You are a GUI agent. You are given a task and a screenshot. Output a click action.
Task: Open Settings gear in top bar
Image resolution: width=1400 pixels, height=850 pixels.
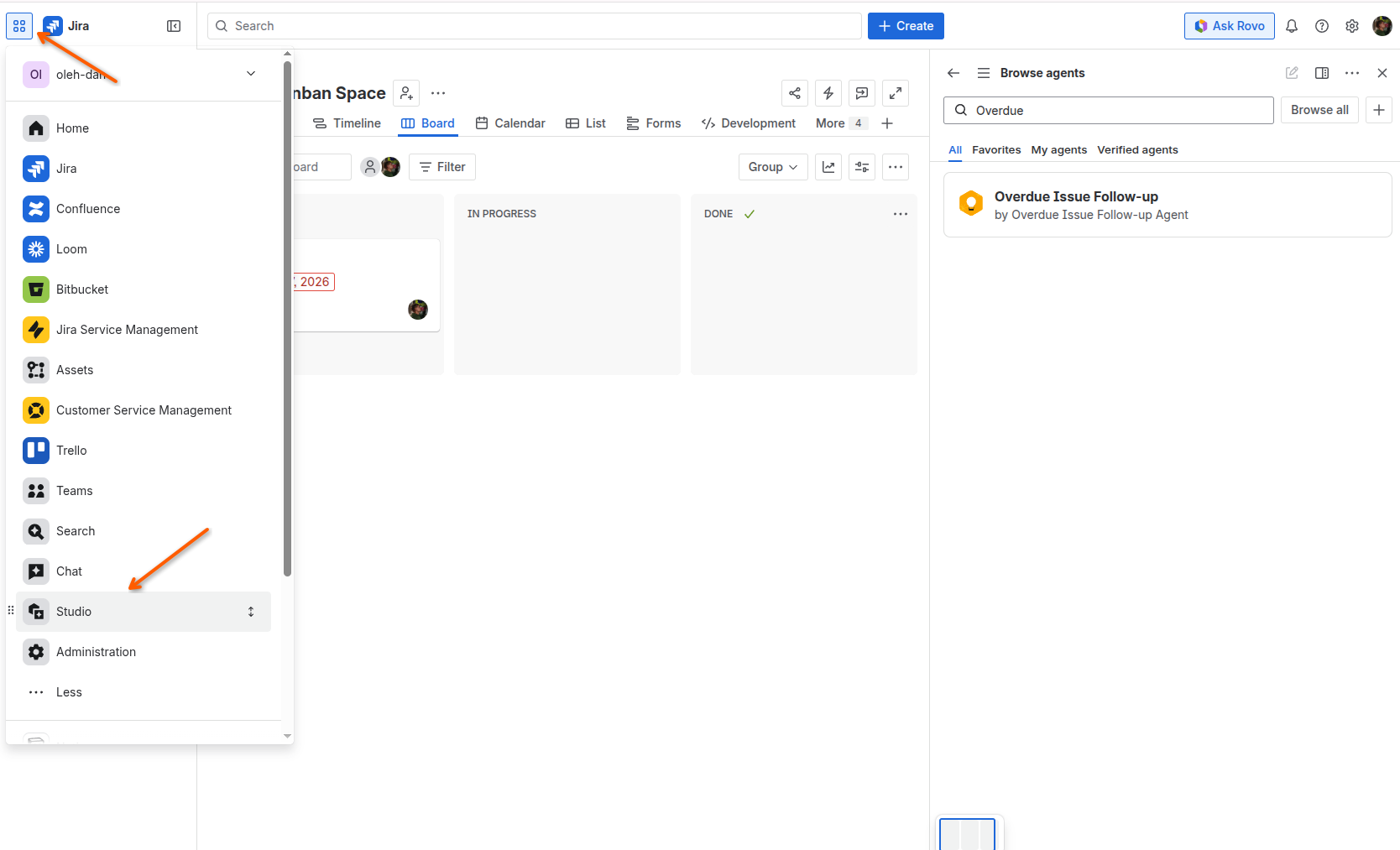point(1352,26)
